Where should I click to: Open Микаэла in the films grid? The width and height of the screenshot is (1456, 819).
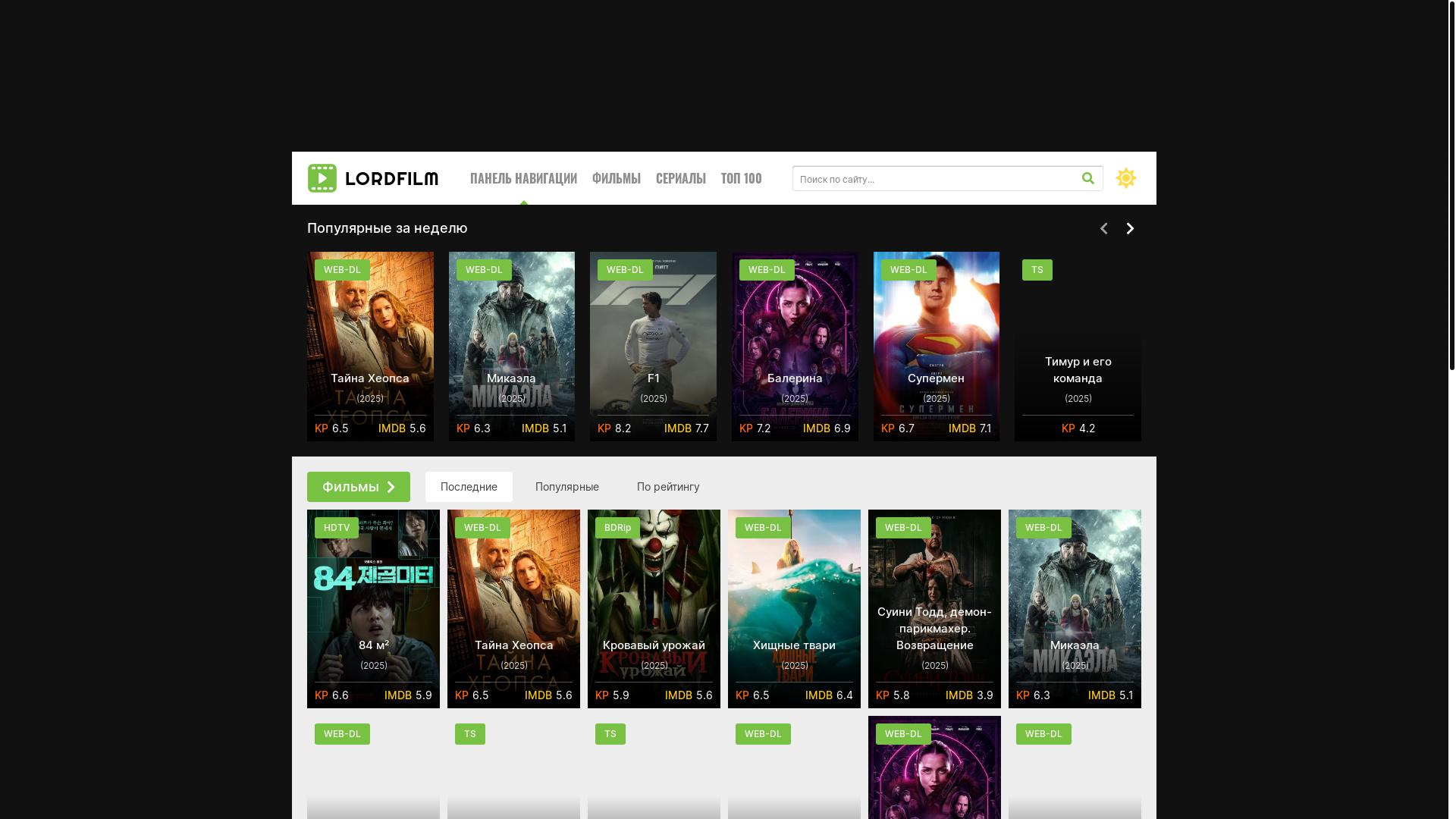pos(1075,609)
